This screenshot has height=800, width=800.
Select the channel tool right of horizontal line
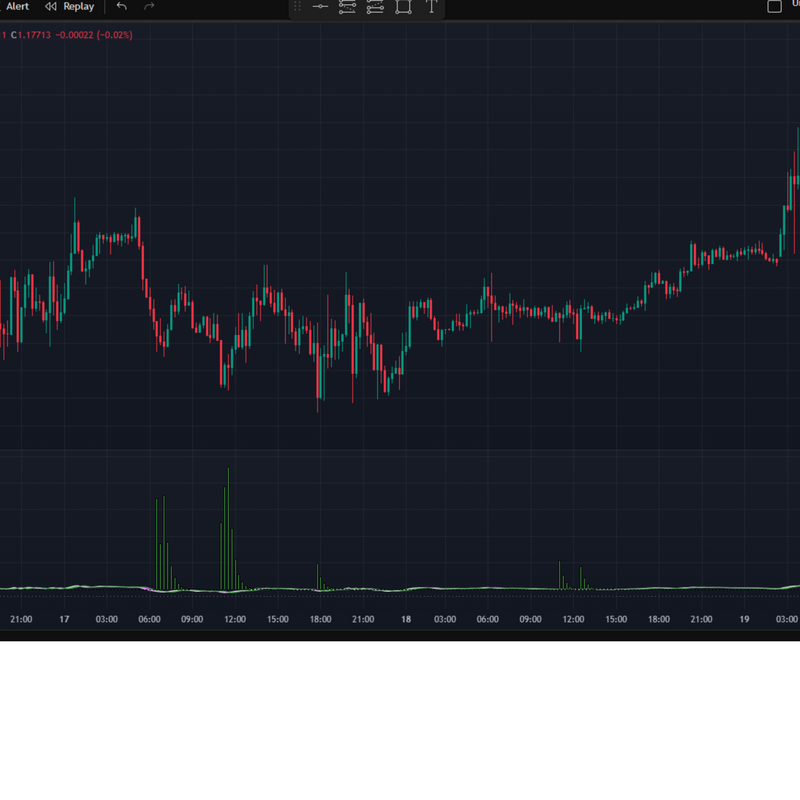[347, 7]
